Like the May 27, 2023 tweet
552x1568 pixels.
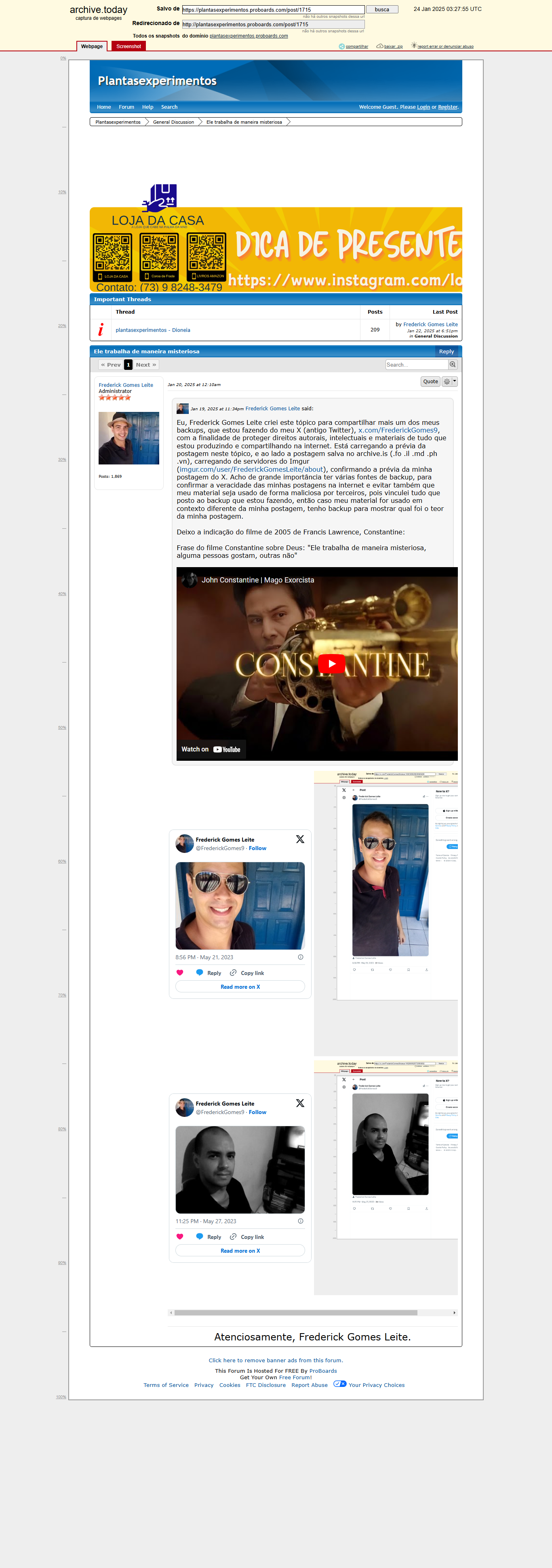coord(179,1236)
